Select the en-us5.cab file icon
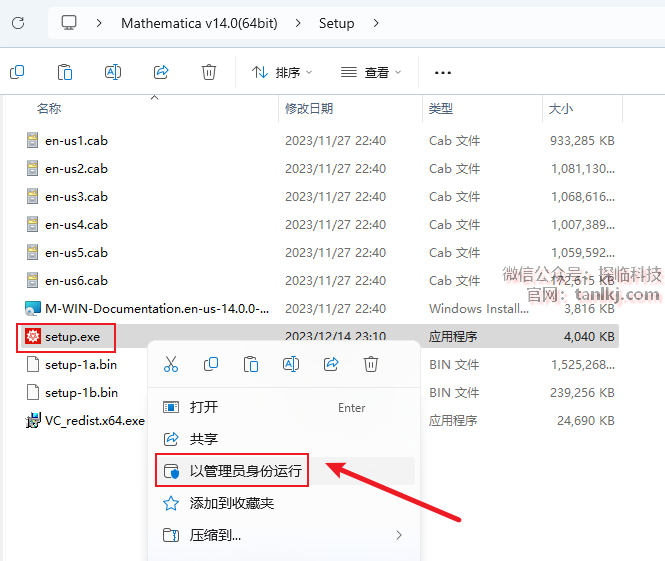Screen dimensions: 665x561 (32, 252)
